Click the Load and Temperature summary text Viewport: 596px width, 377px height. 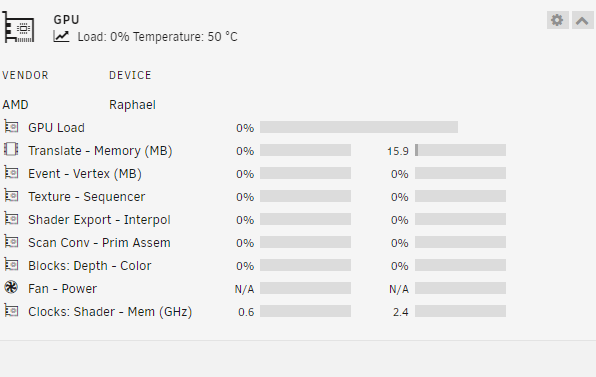[157, 37]
